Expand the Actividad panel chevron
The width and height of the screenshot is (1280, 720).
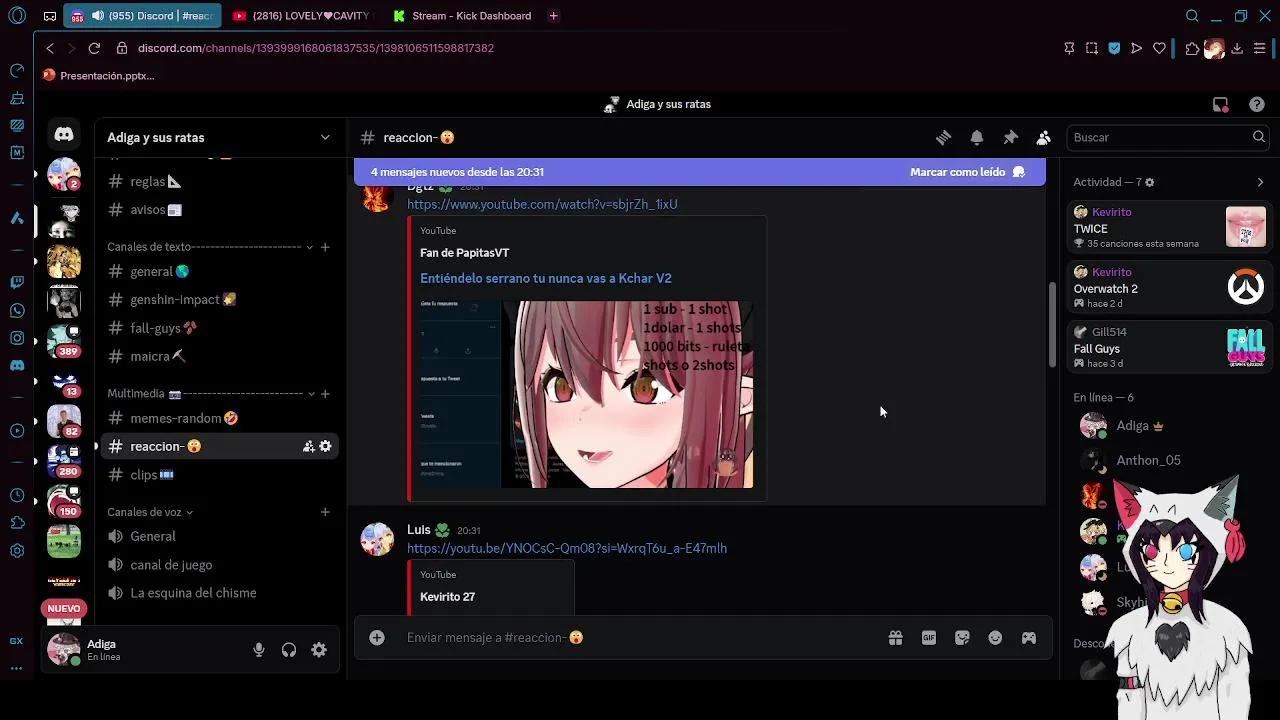point(1260,182)
